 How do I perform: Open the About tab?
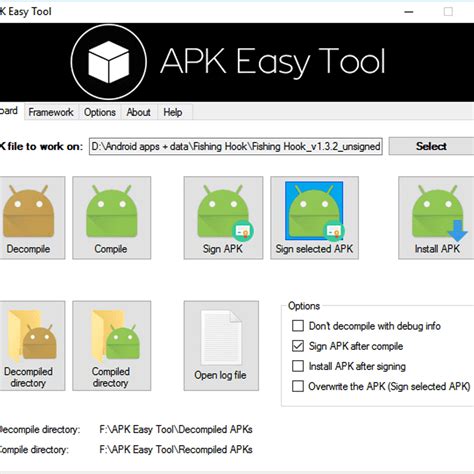pyautogui.click(x=138, y=112)
